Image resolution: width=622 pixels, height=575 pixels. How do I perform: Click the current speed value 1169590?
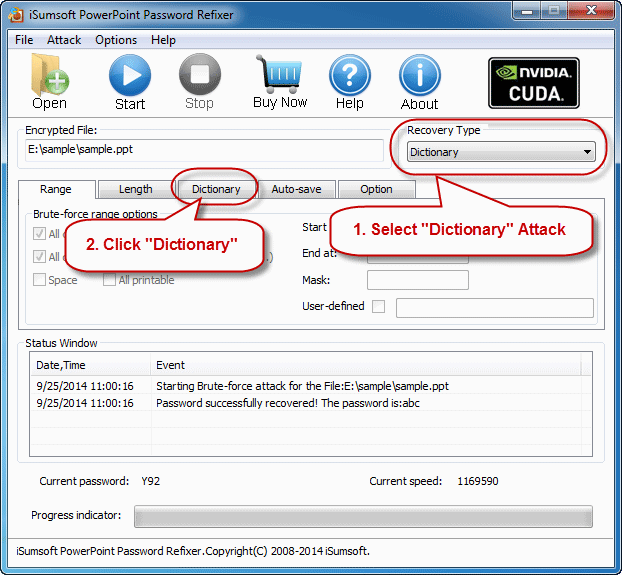coord(478,481)
